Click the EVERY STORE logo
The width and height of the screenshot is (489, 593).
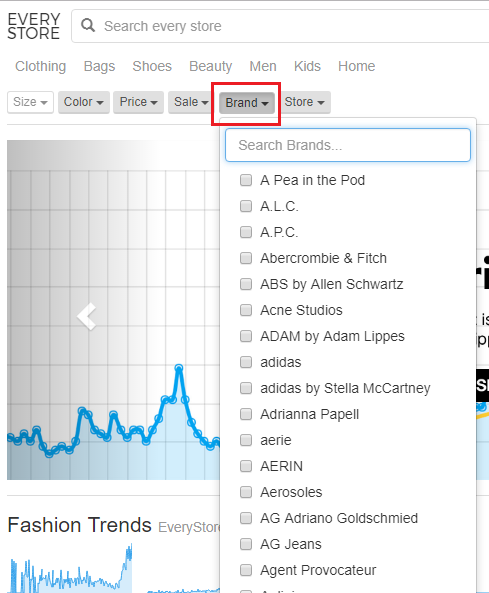(x=34, y=26)
